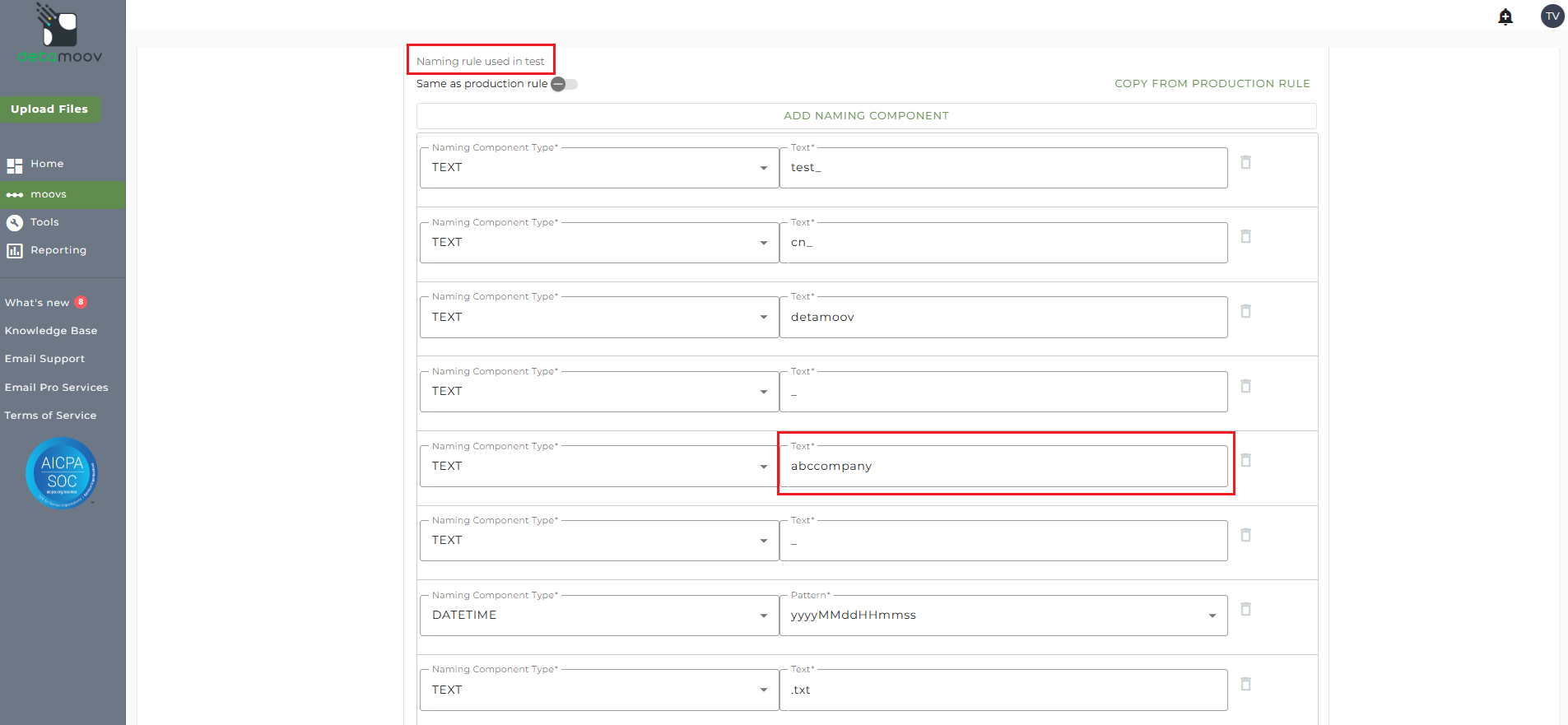Screen dimensions: 1568x725
Task: Open Reporting from the sidebar
Action: [x=58, y=250]
